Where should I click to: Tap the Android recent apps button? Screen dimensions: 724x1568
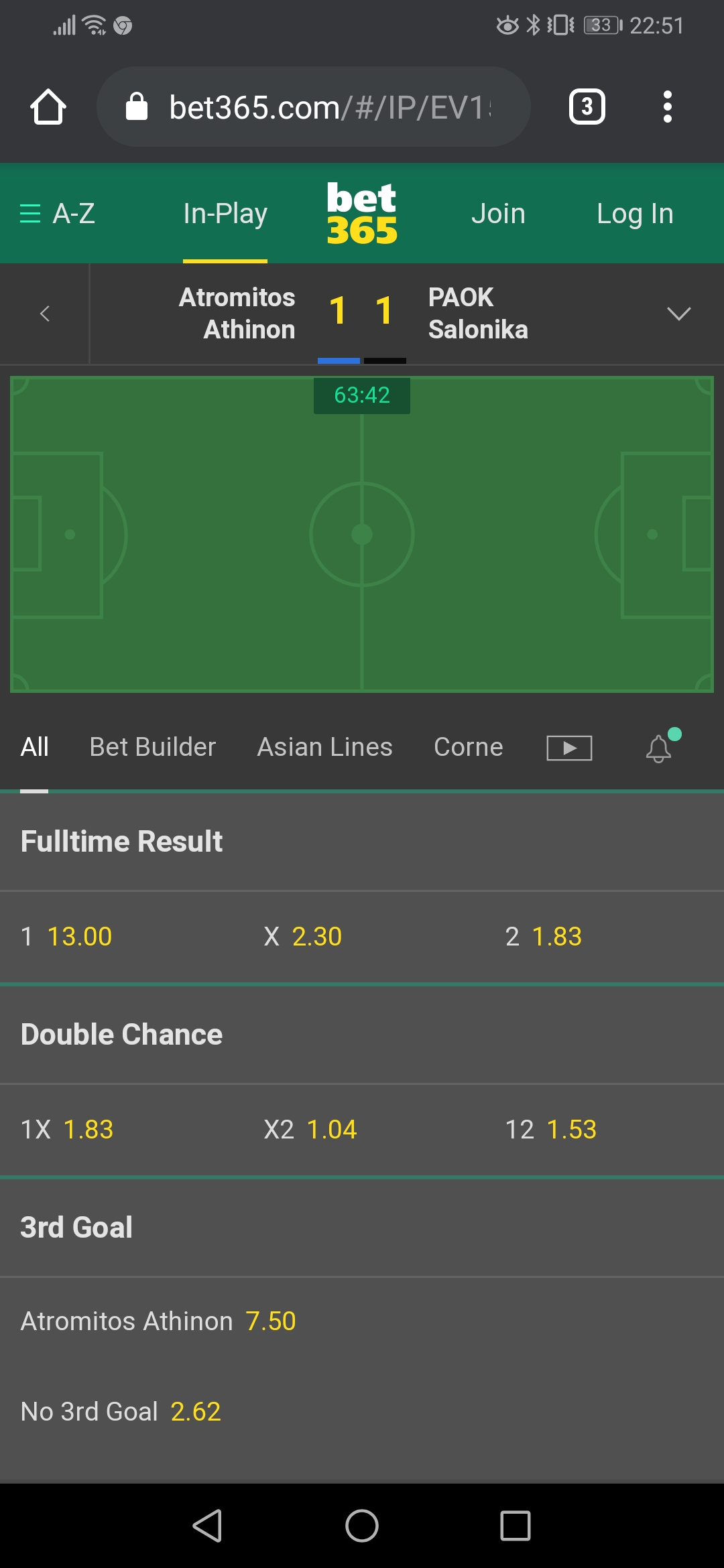click(x=515, y=1526)
